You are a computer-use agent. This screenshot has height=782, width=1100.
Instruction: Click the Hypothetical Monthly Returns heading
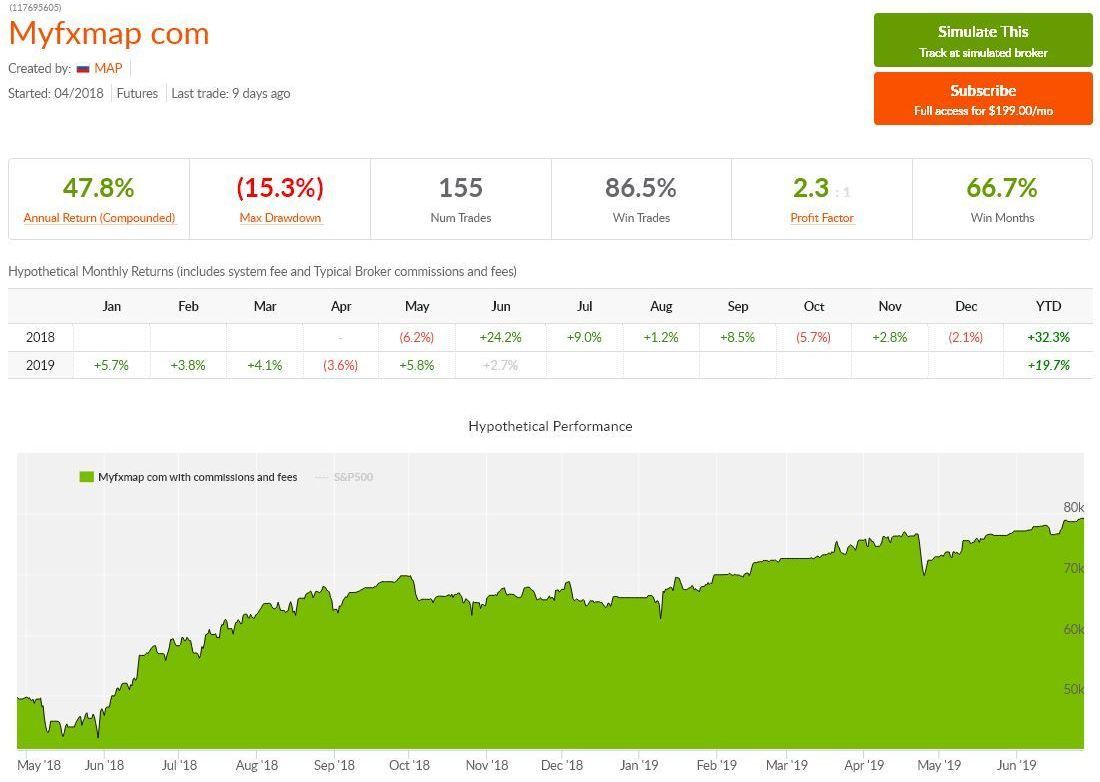point(262,271)
